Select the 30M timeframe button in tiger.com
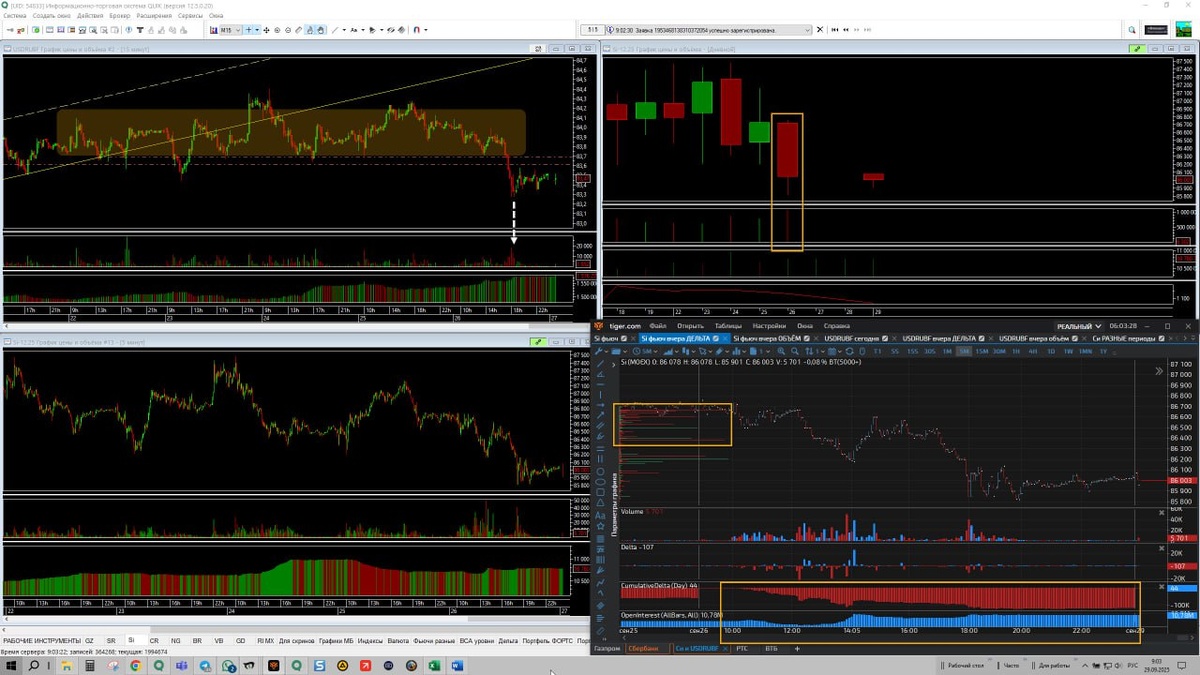This screenshot has height=675, width=1200. [x=1000, y=351]
